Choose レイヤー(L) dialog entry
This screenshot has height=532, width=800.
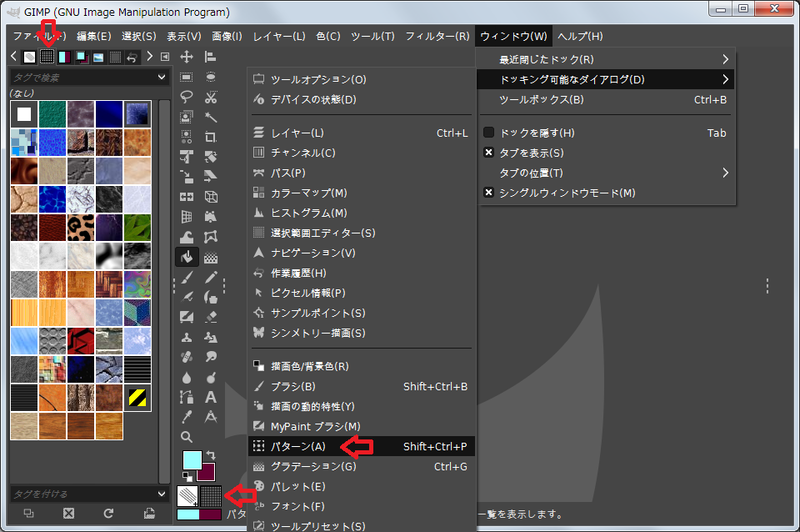click(x=362, y=133)
